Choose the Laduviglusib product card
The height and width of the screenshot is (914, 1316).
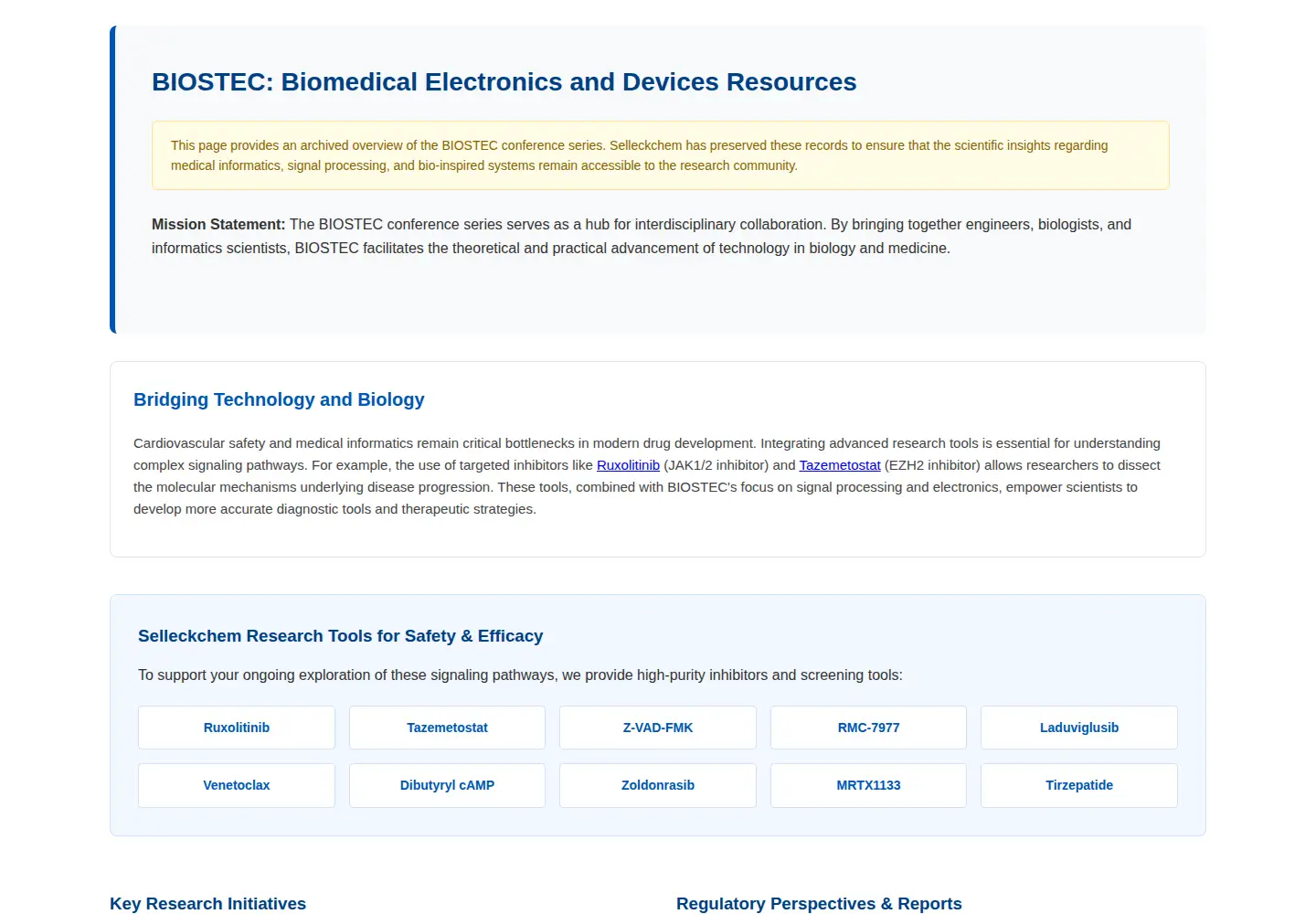(x=1079, y=728)
